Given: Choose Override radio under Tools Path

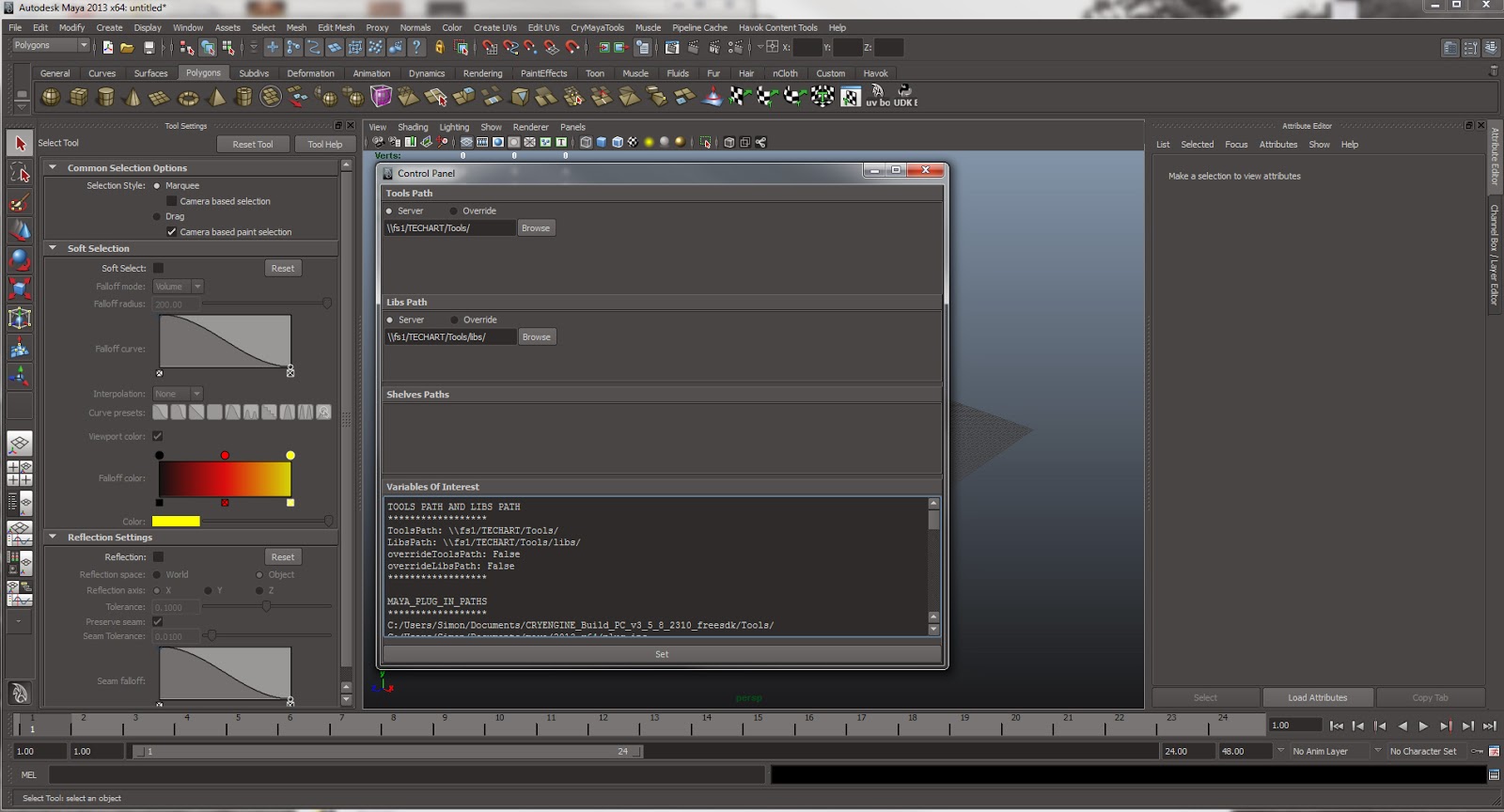Looking at the screenshot, I should (454, 211).
